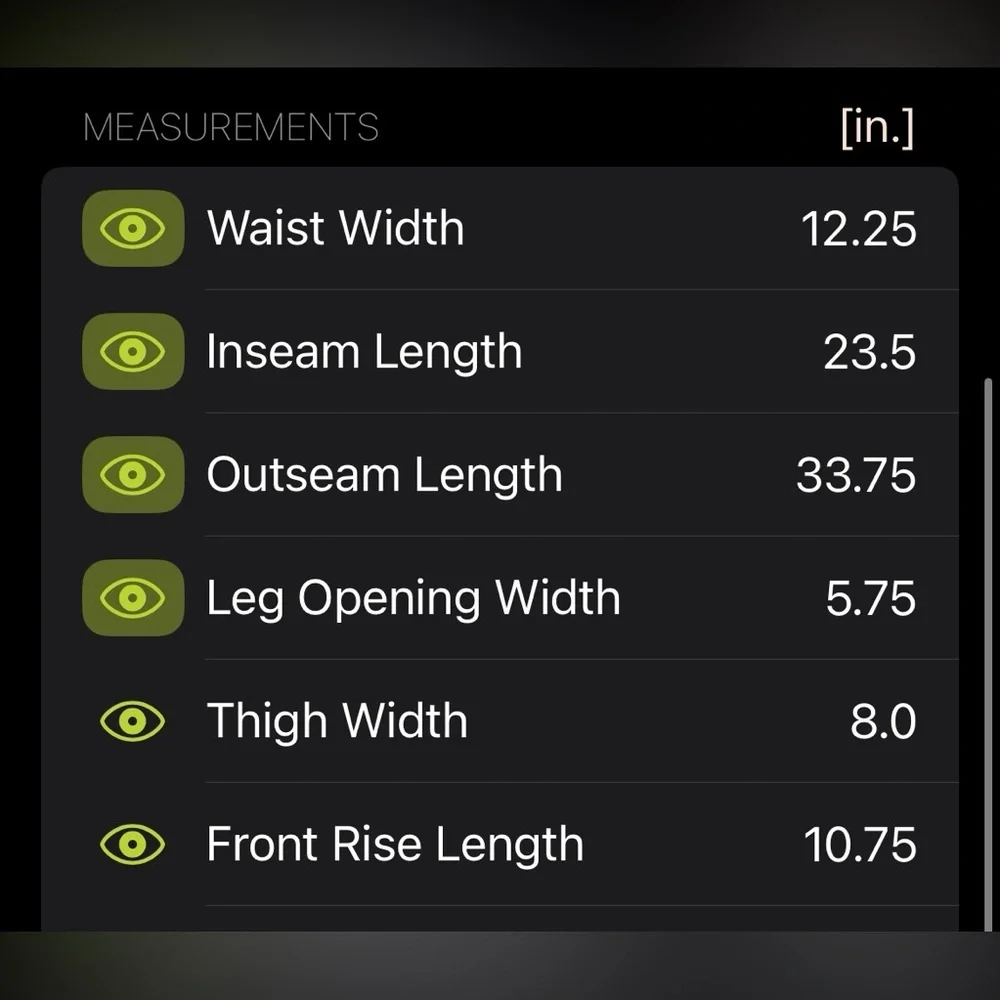The width and height of the screenshot is (1000, 1000).
Task: Enable the Front Rise Length eye icon
Action: pos(133,845)
